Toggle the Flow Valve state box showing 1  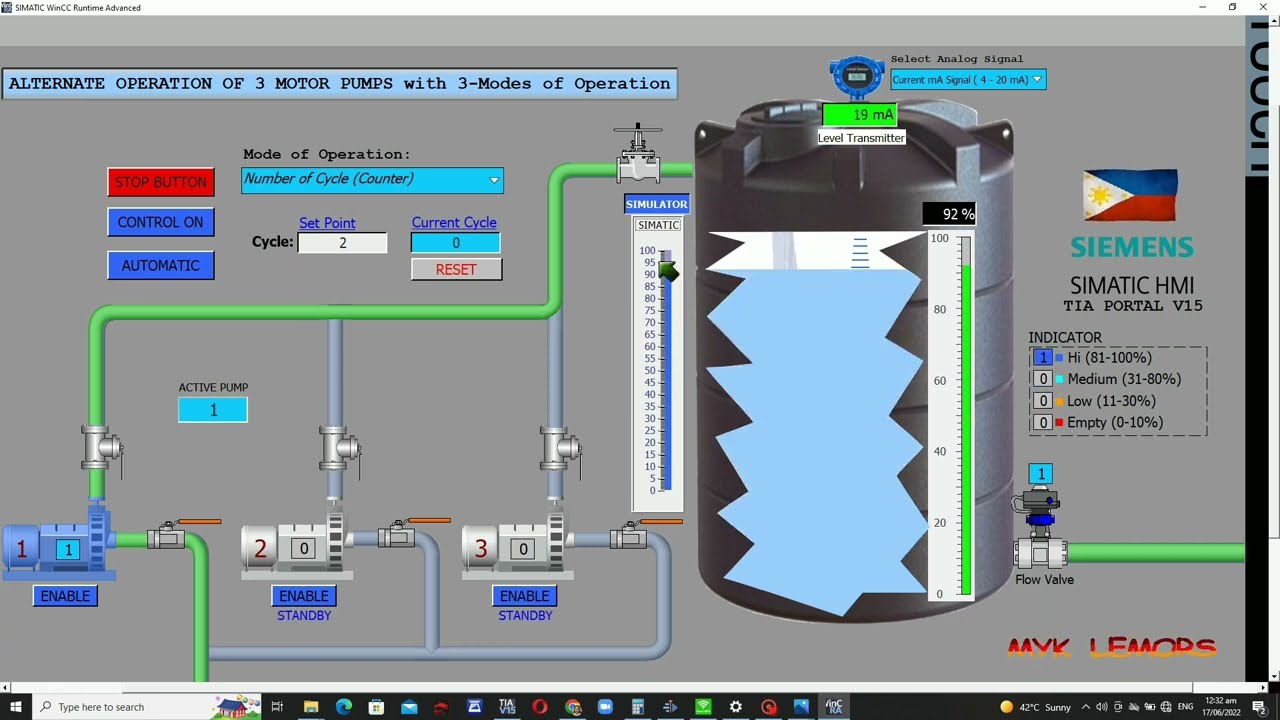[x=1040, y=474]
